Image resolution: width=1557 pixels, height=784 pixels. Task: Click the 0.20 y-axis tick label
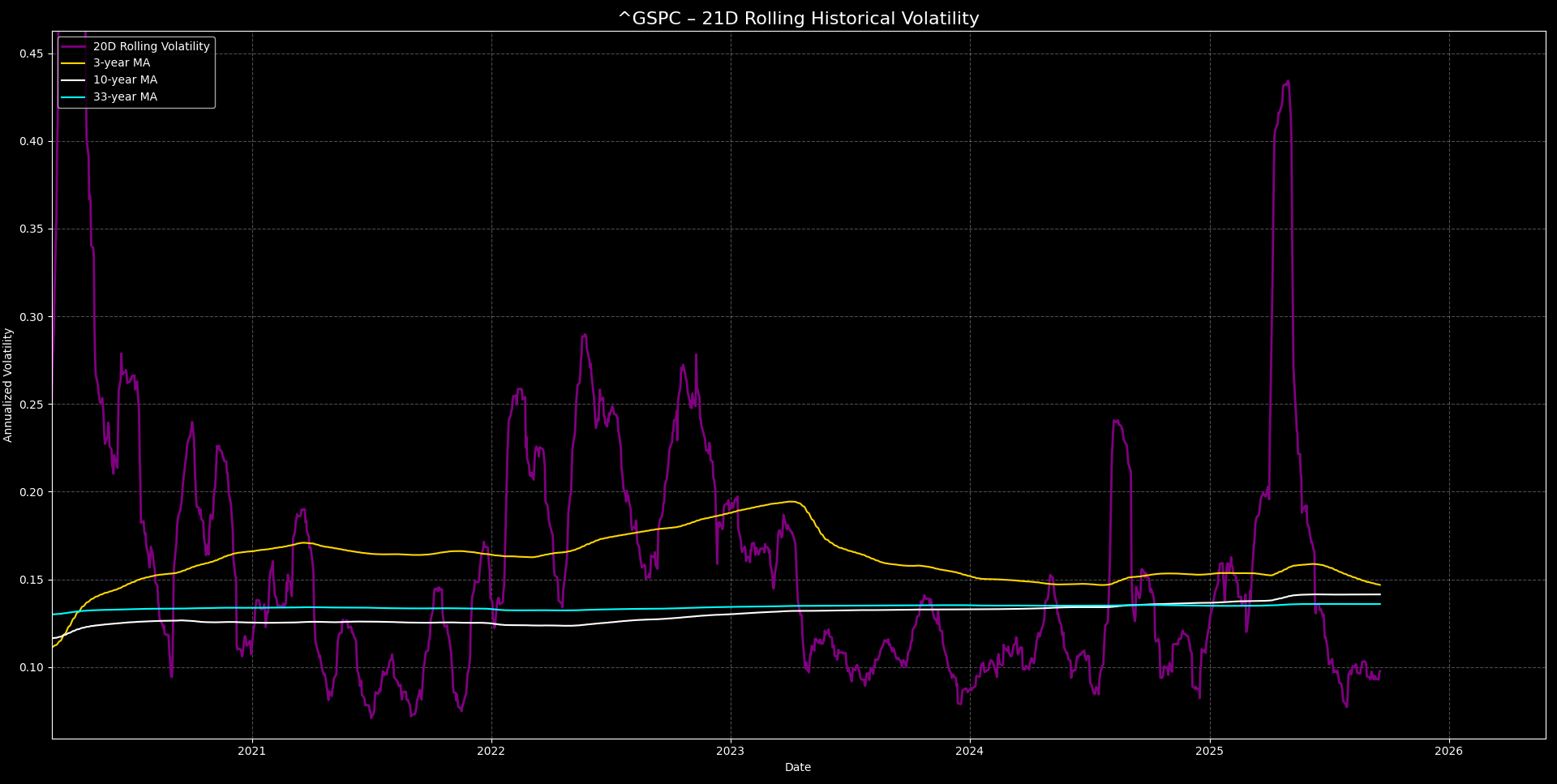31,492
